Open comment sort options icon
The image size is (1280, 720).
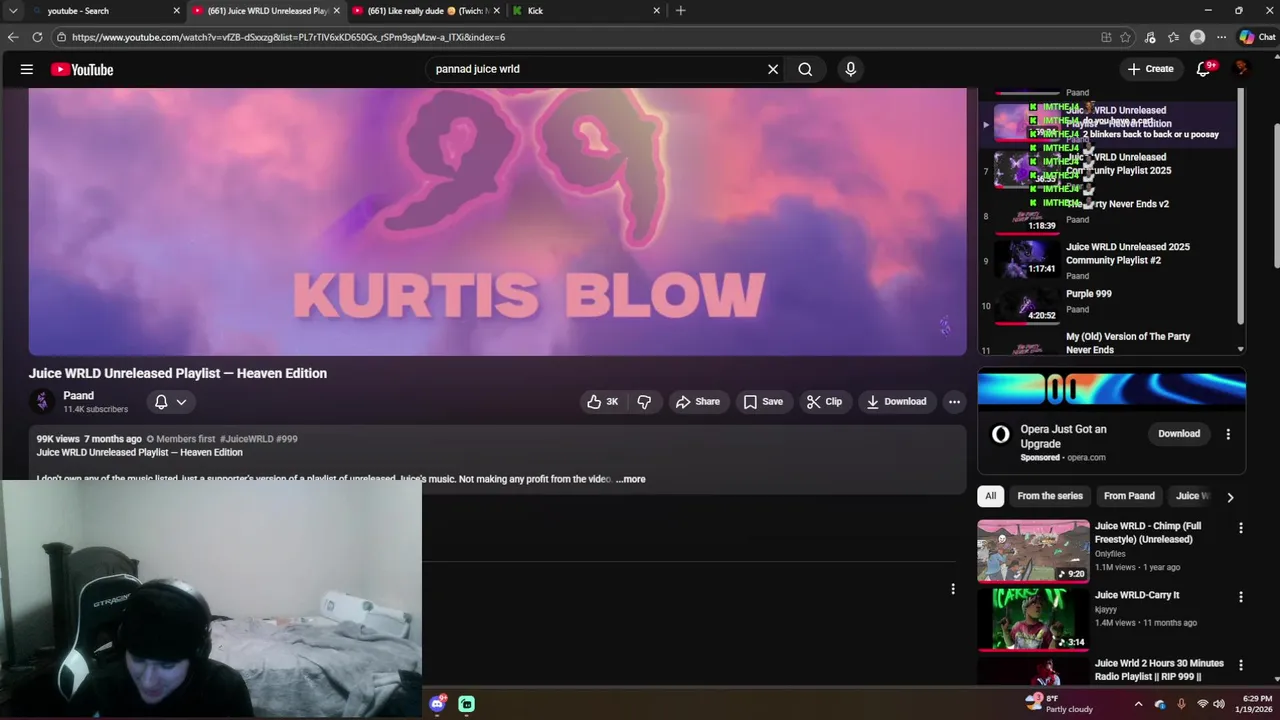tap(953, 589)
